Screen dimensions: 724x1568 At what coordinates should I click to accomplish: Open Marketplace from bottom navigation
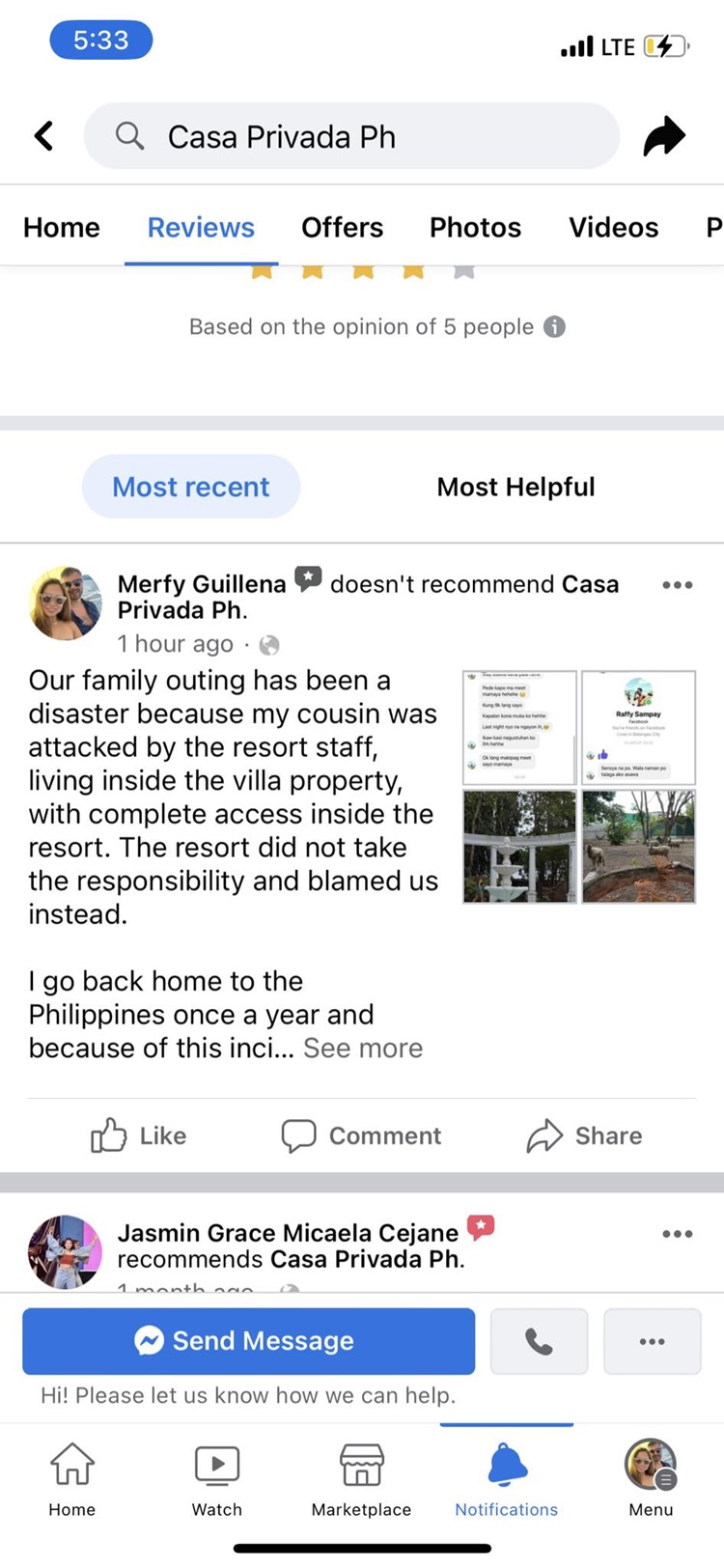[361, 1466]
